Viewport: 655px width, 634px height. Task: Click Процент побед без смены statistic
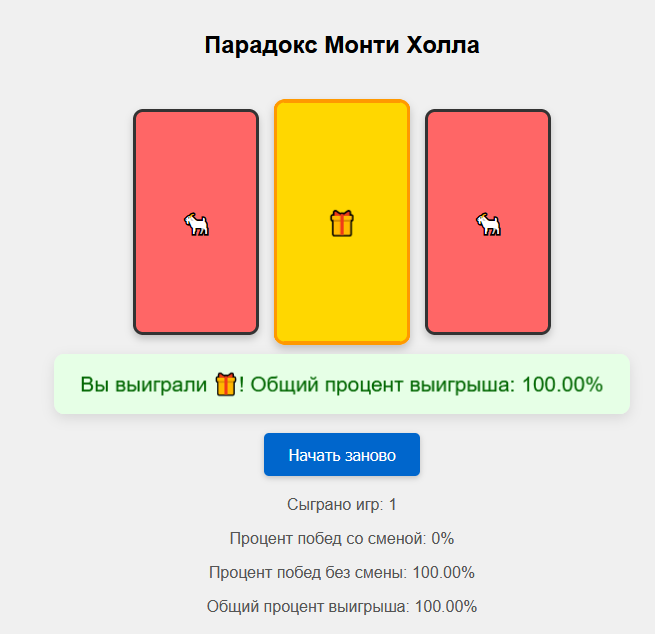(342, 572)
